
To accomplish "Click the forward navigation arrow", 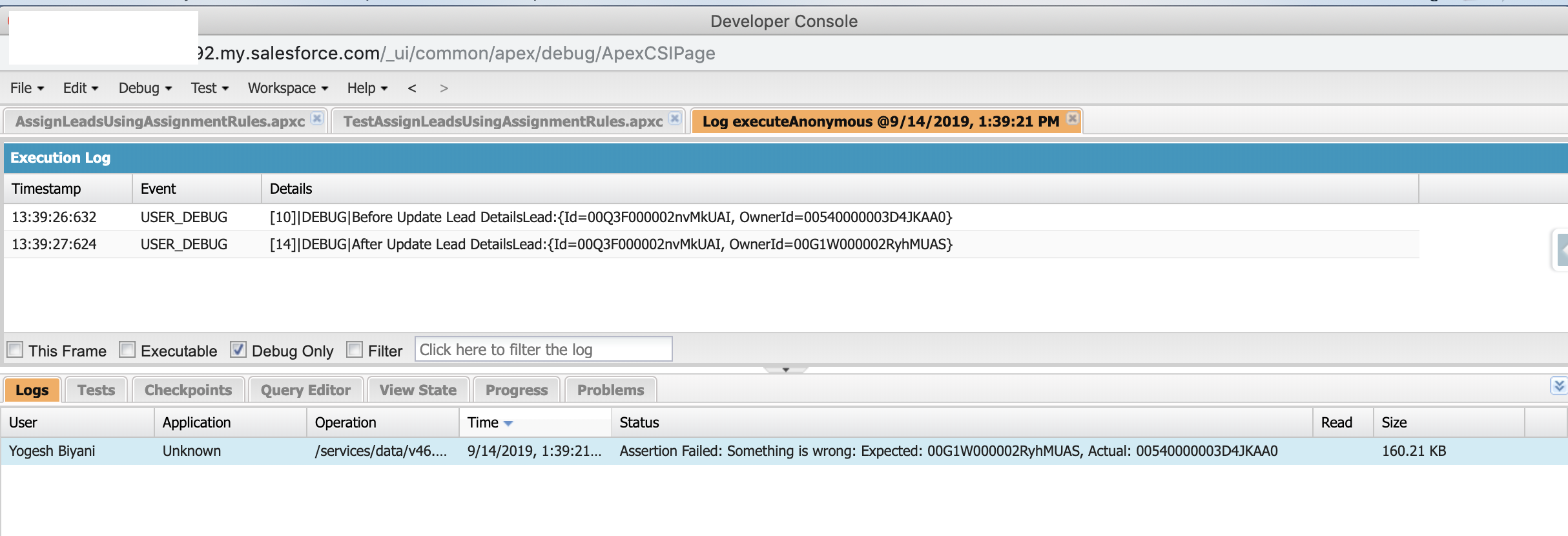I will pos(444,88).
